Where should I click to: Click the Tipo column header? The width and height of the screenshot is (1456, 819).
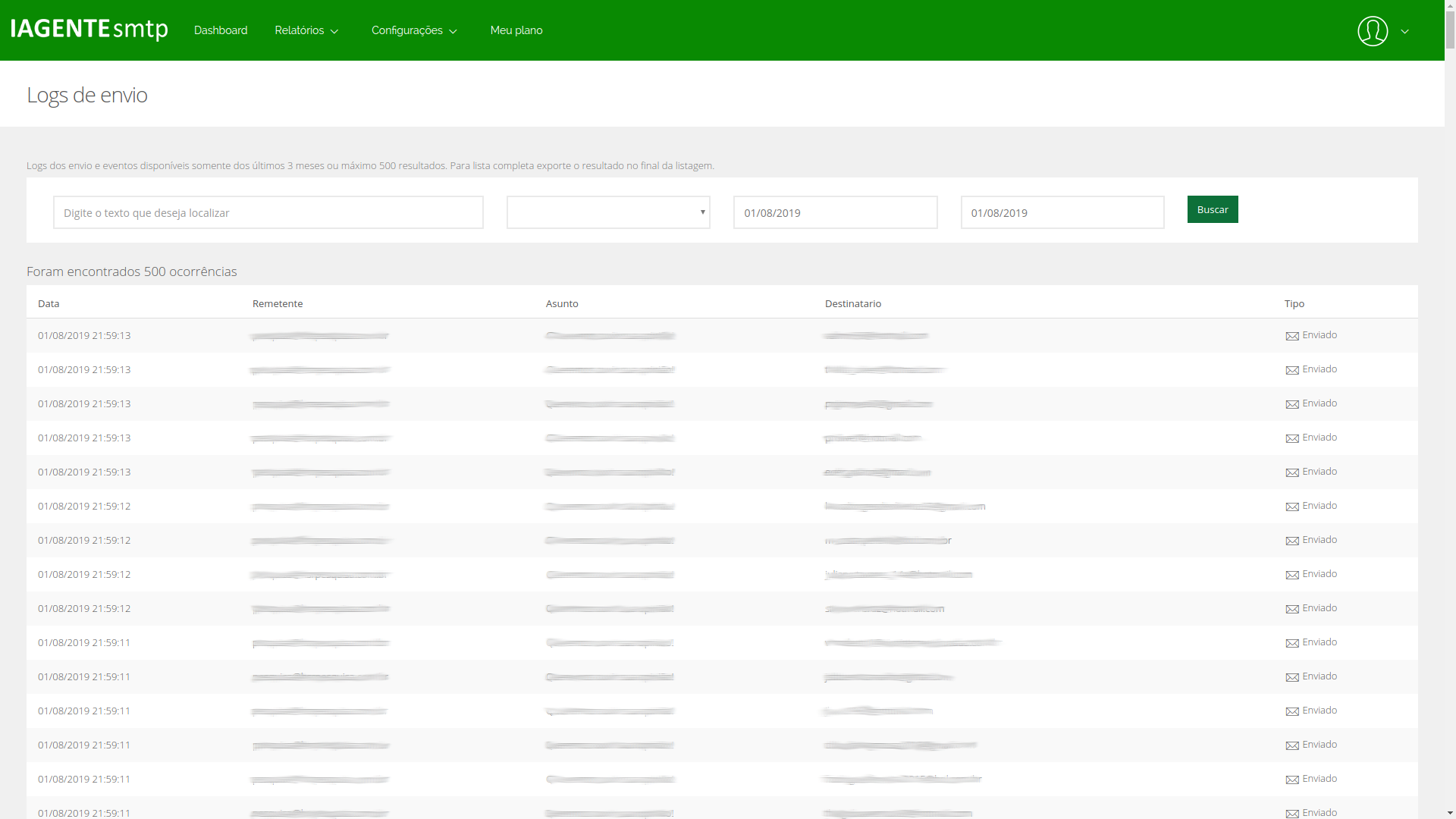[1294, 303]
